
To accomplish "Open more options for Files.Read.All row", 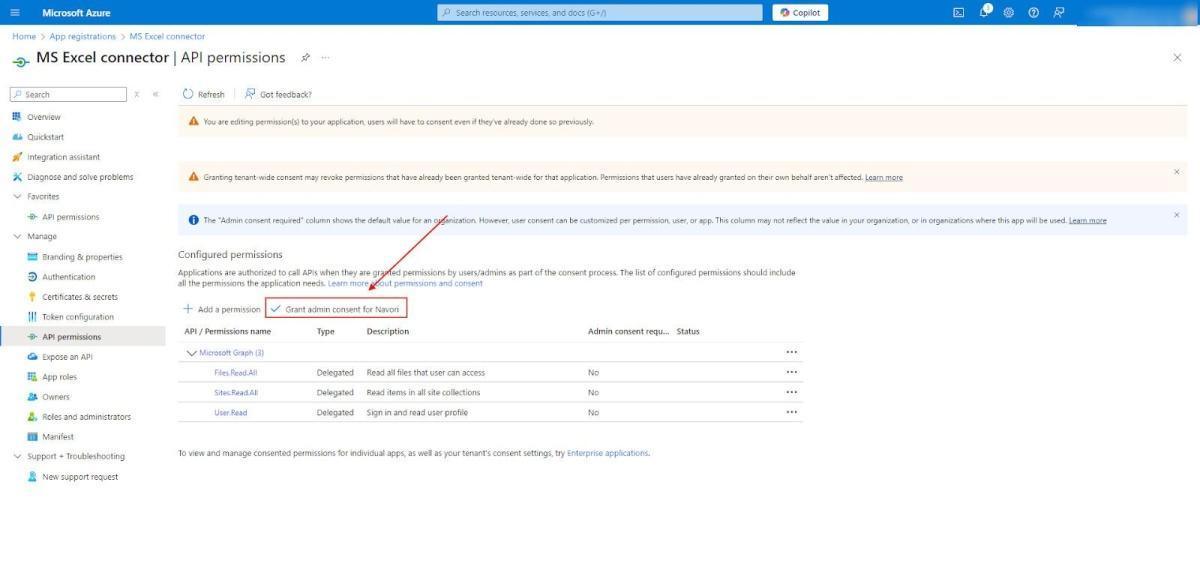I will (x=792, y=372).
